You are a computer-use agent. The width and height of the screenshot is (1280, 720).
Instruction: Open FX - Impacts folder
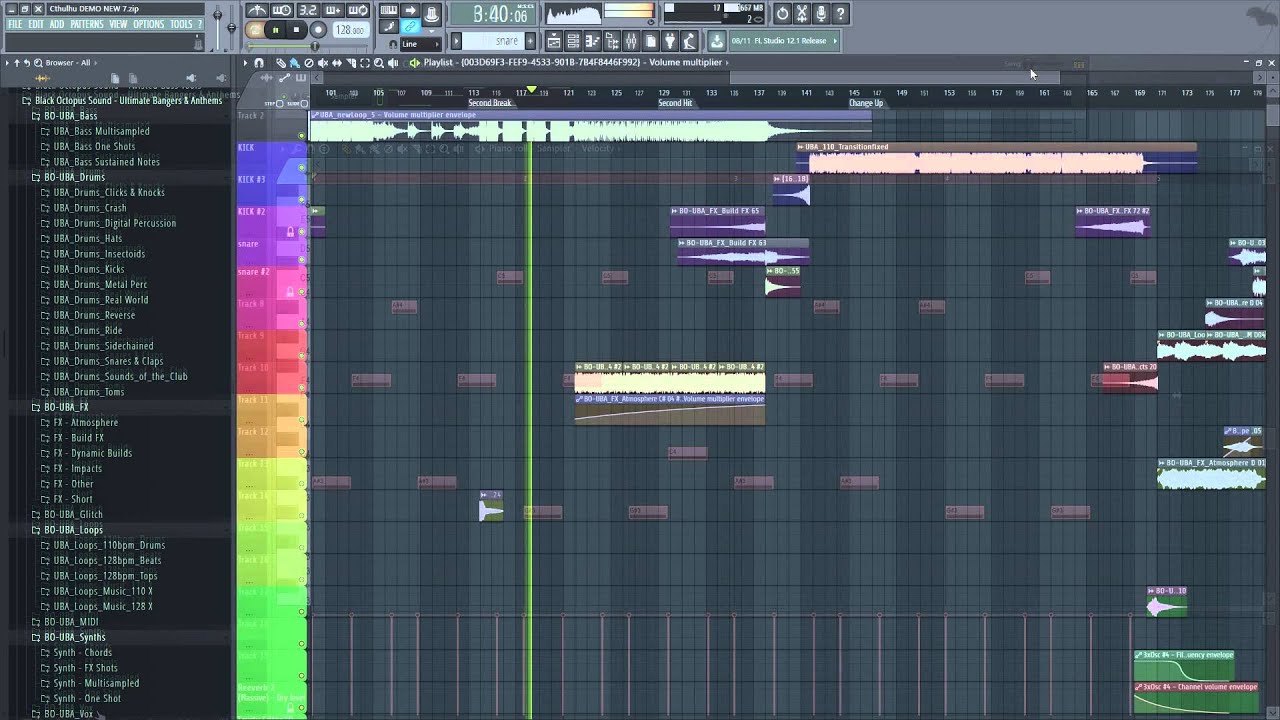point(78,468)
